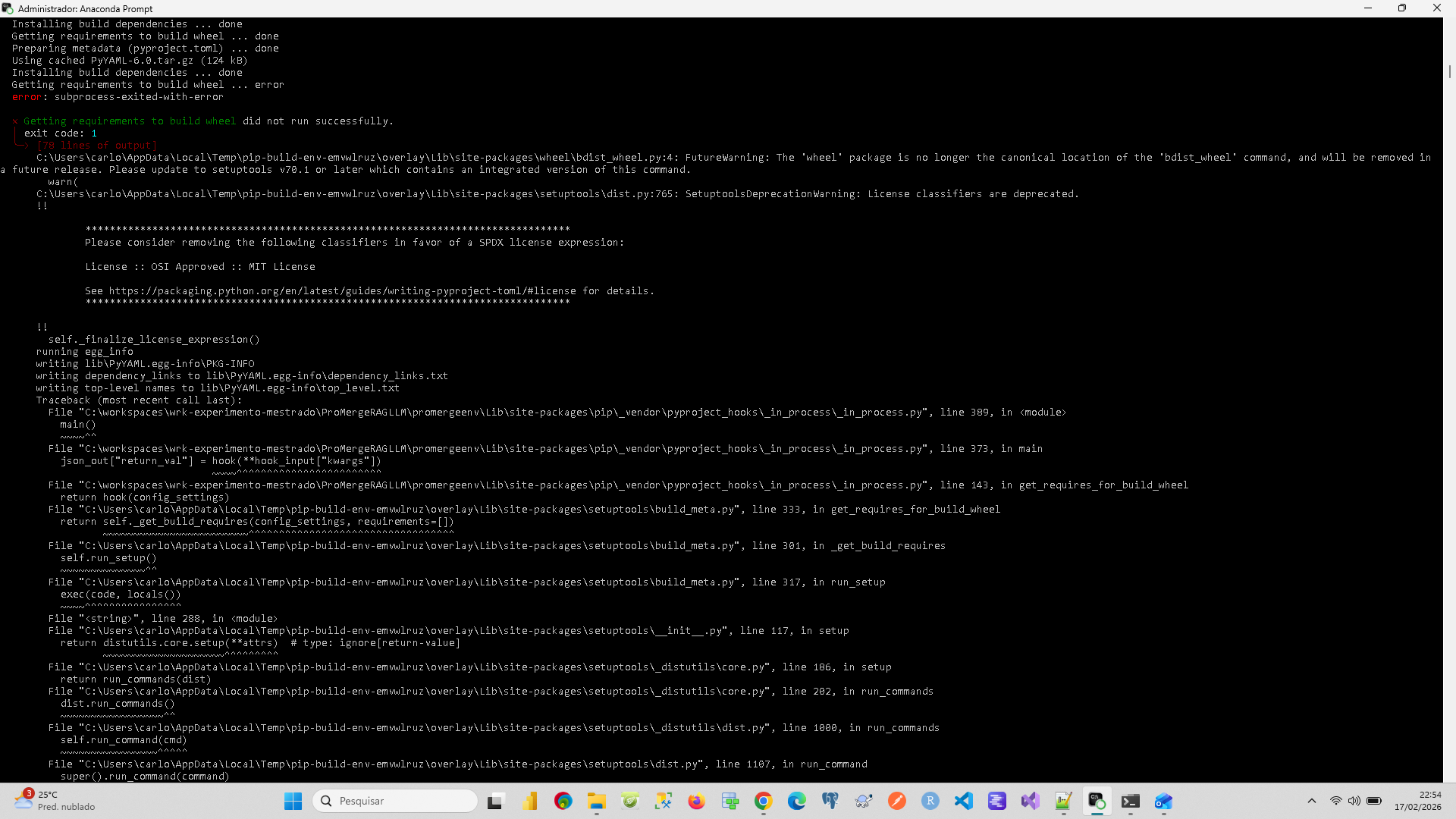Open Task View from the taskbar
Viewport: 1456px width, 819px height.
[x=496, y=801]
